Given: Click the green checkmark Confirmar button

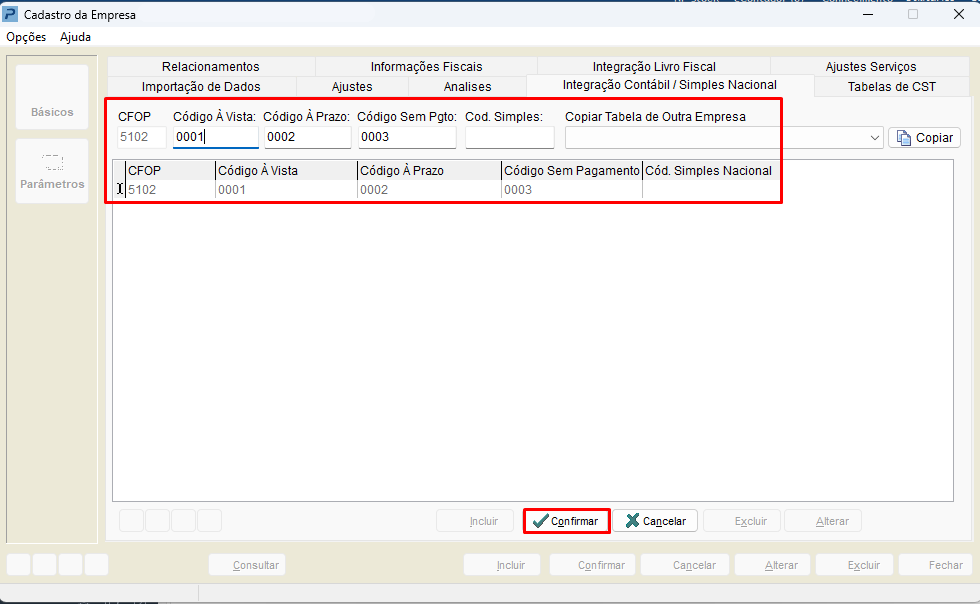Looking at the screenshot, I should [x=566, y=521].
